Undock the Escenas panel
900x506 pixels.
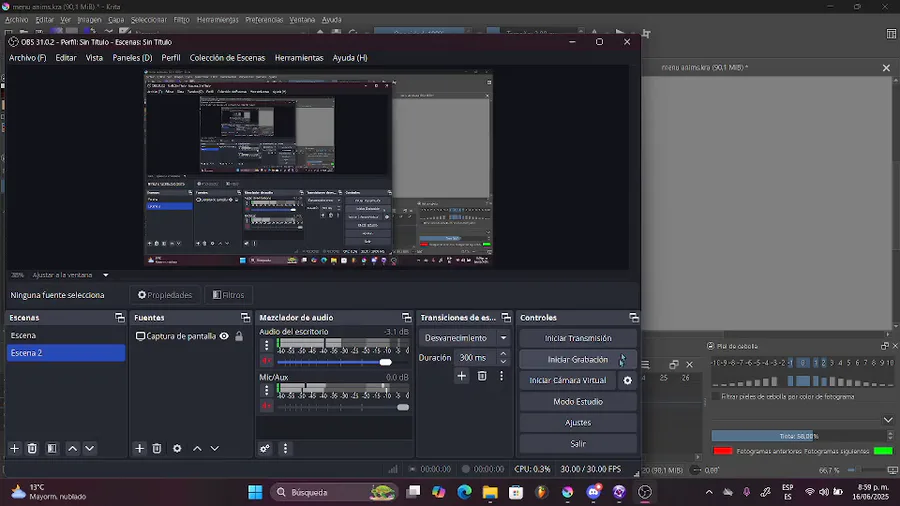click(x=119, y=317)
